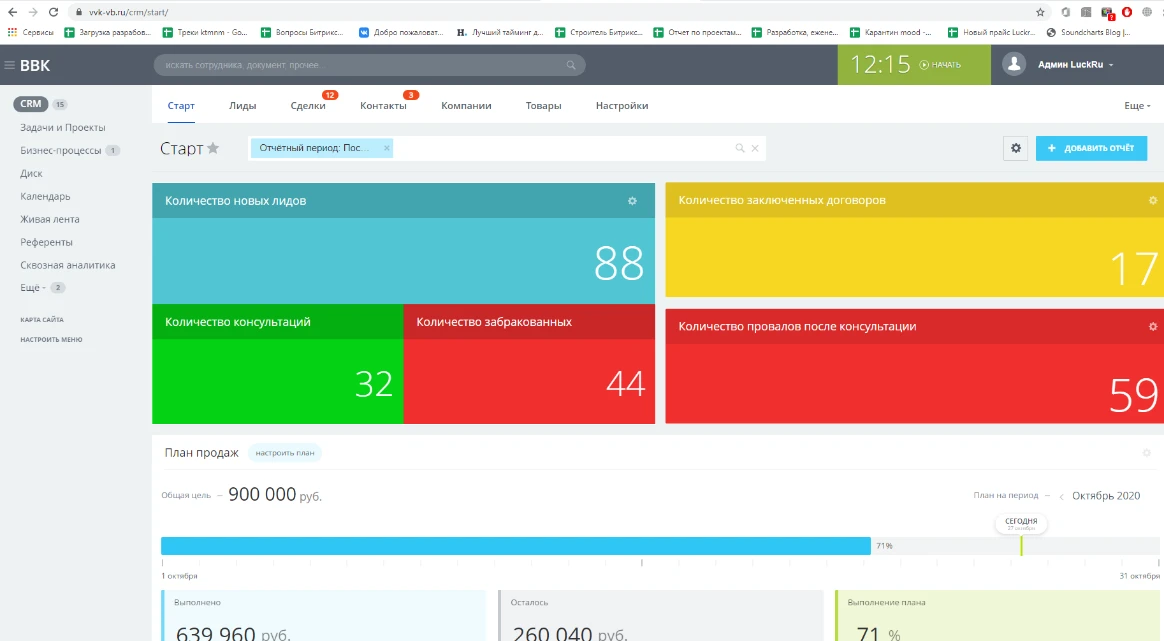
Task: Click the magnifier icon in the filter field
Action: (x=740, y=148)
